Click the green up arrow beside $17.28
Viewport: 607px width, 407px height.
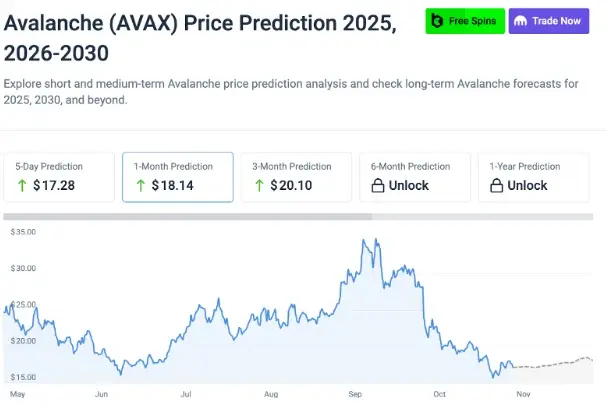pos(22,185)
